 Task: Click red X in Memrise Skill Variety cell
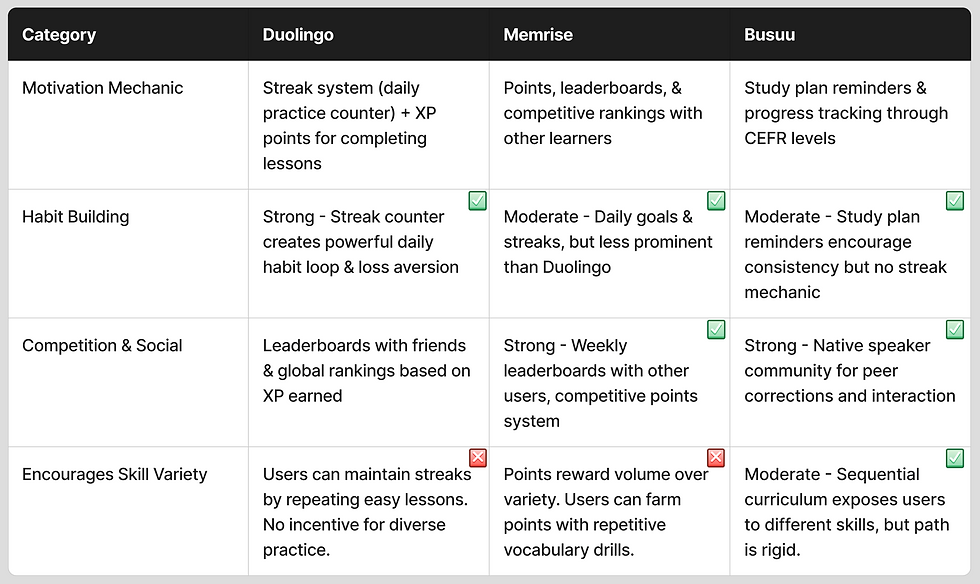point(716,458)
